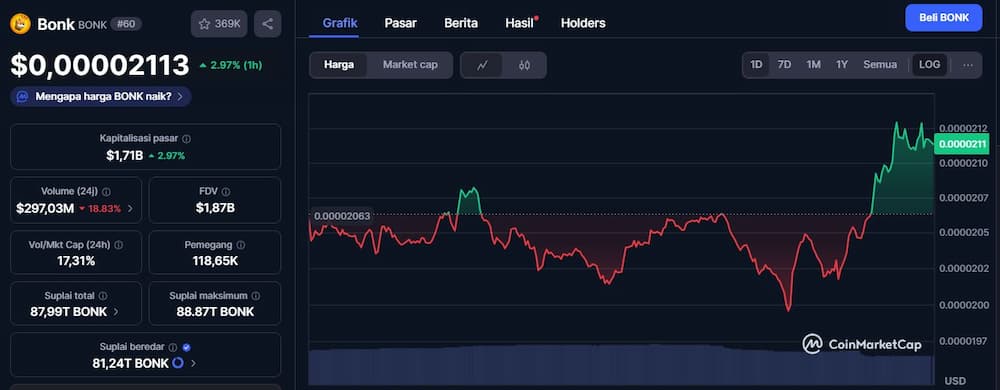Click the $0,00002113 price text
This screenshot has width=1000, height=390.
pos(100,65)
